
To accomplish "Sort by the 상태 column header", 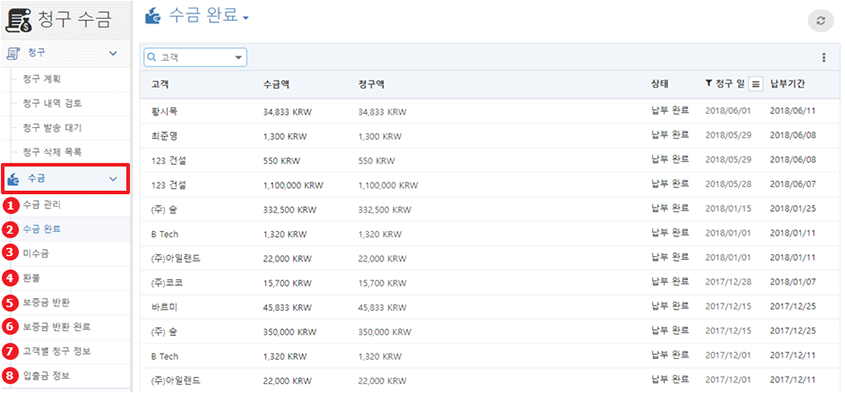I will tap(660, 84).
